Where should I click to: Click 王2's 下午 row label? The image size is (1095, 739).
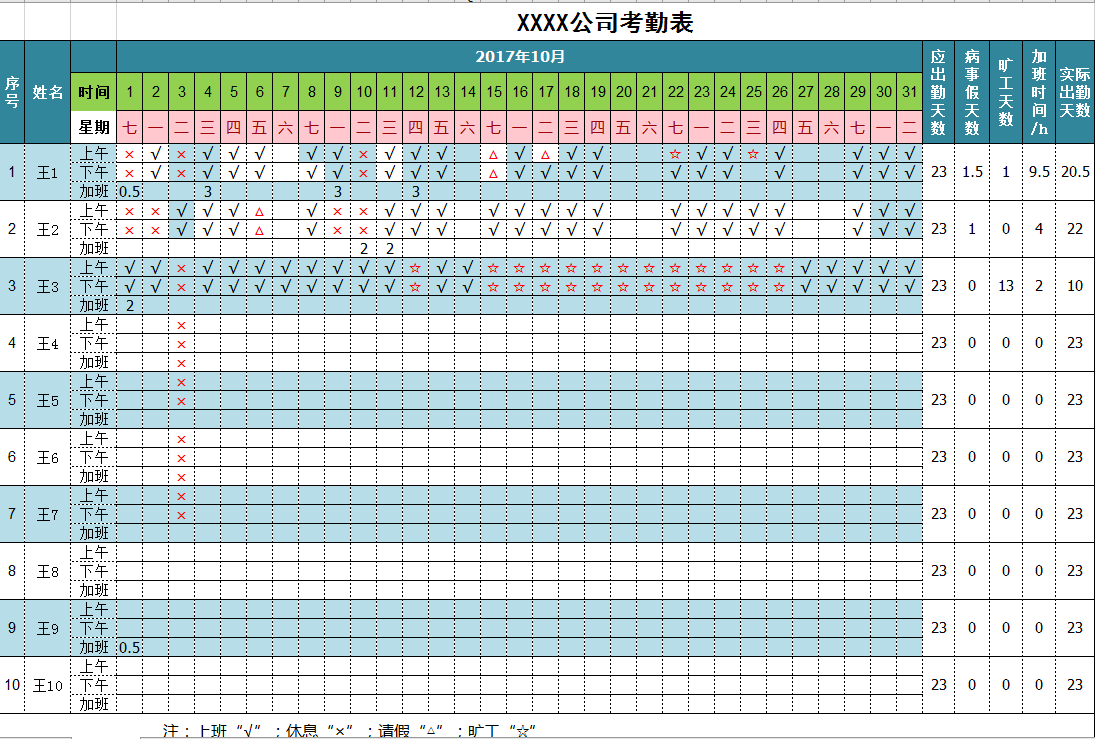94,229
